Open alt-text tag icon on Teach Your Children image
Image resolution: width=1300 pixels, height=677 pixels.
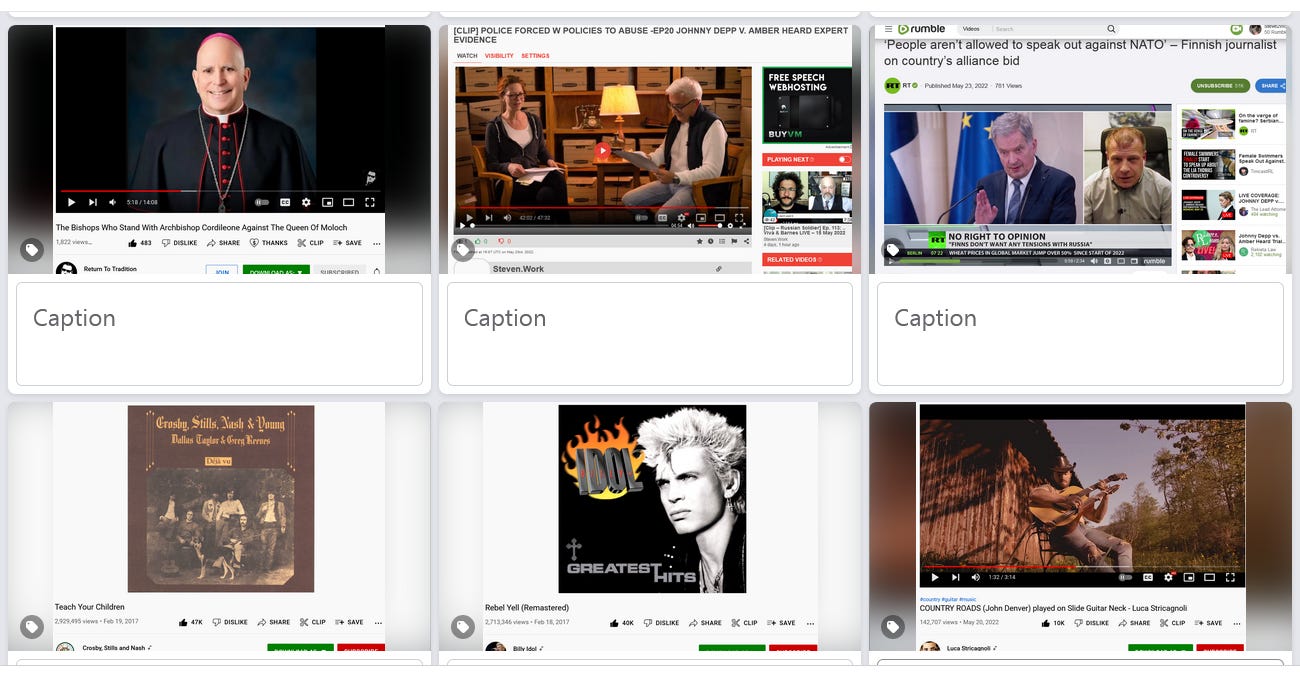click(32, 627)
